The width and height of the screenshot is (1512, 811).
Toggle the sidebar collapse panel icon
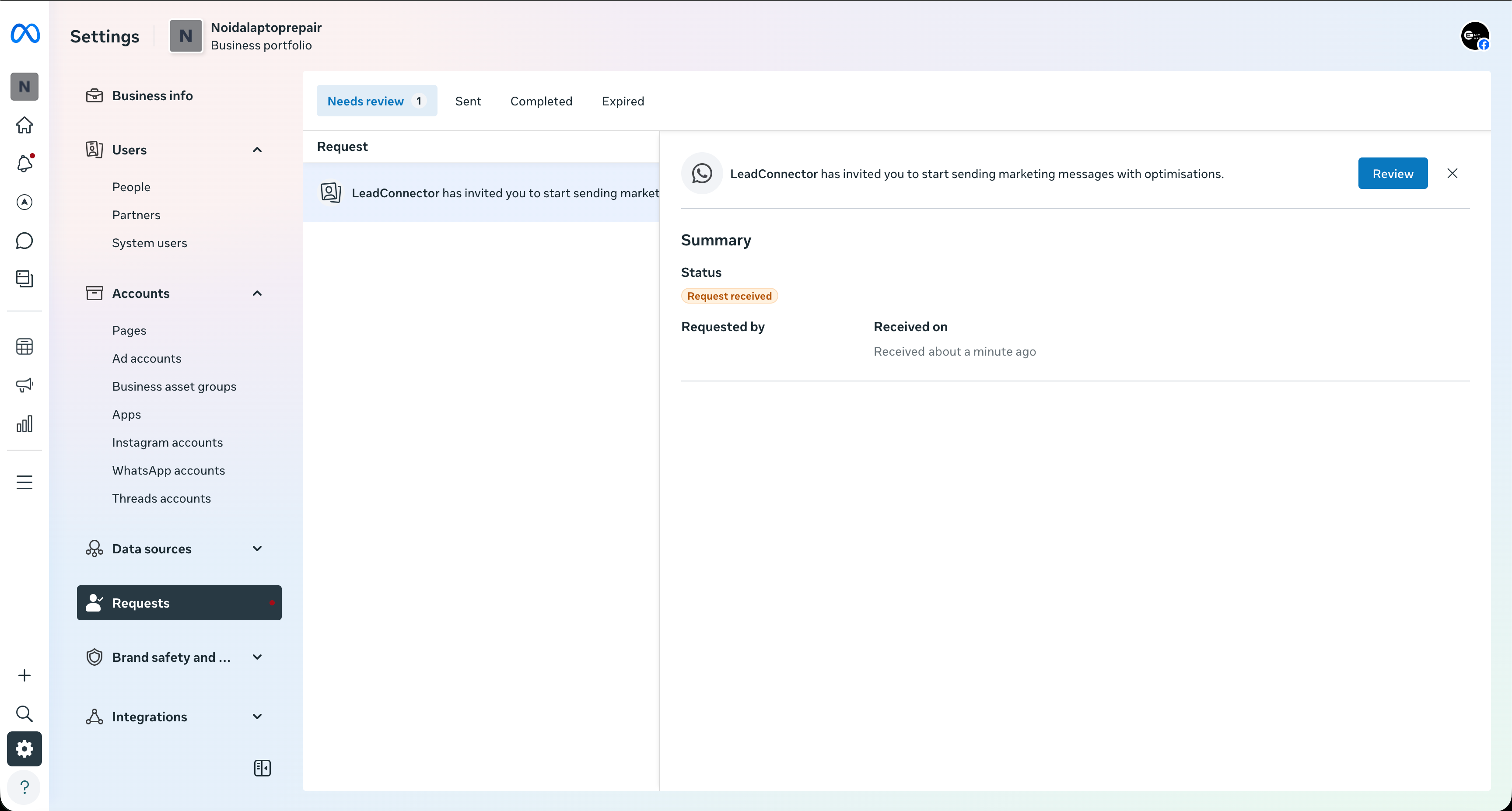point(262,768)
